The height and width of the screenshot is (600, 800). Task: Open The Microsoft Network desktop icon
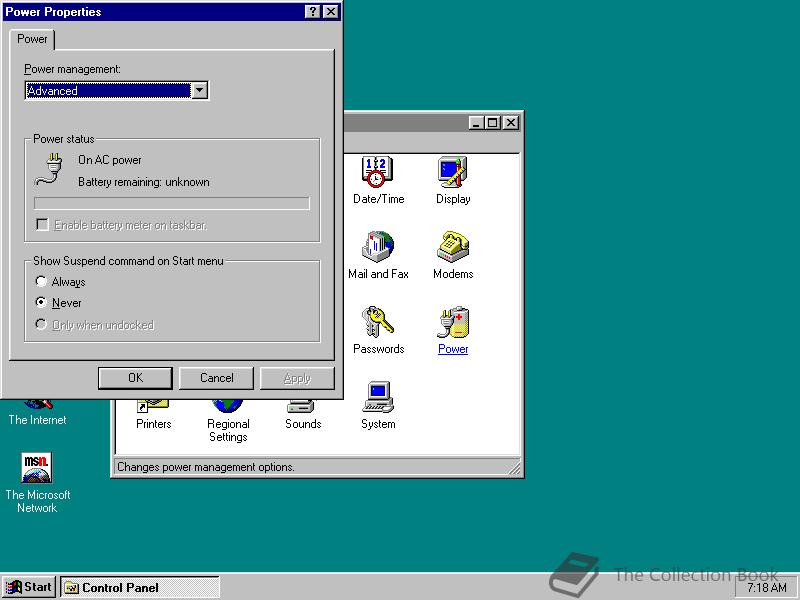click(37, 467)
